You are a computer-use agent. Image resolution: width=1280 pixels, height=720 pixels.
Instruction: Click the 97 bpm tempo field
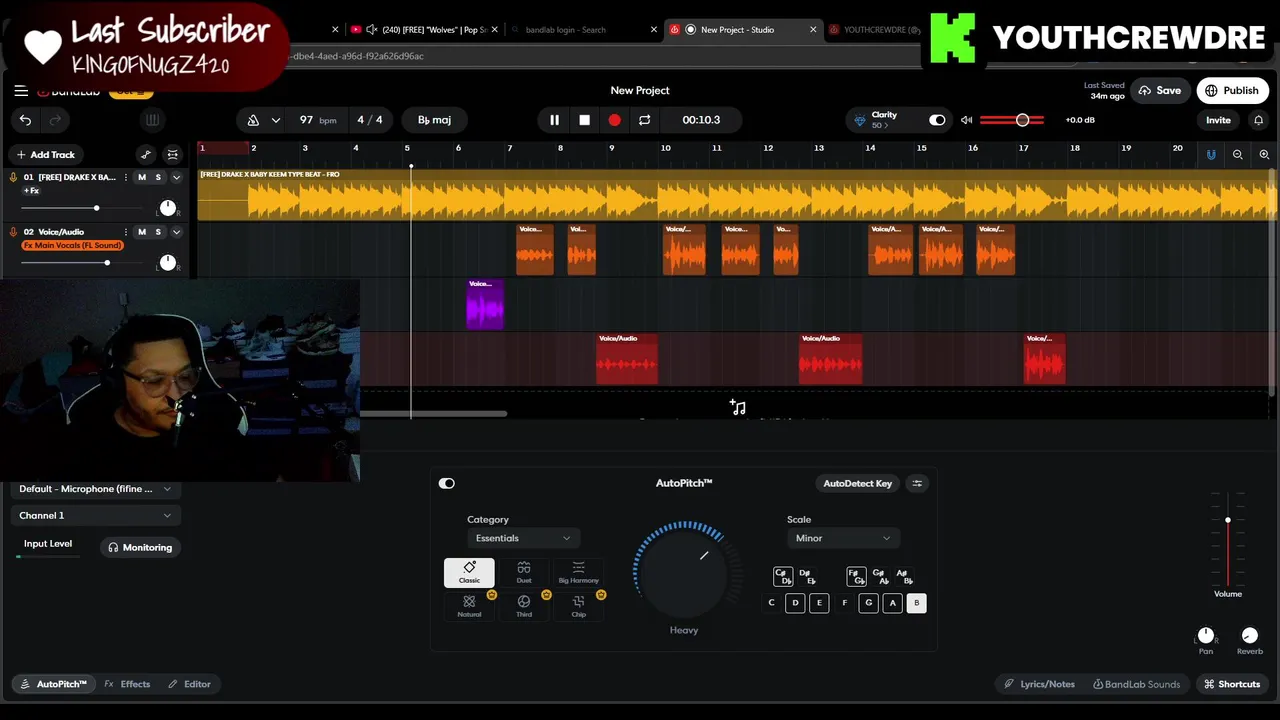[318, 120]
